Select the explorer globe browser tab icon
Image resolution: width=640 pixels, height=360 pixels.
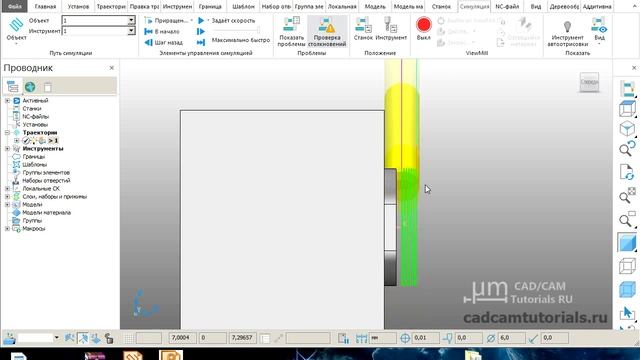pyautogui.click(x=30, y=87)
